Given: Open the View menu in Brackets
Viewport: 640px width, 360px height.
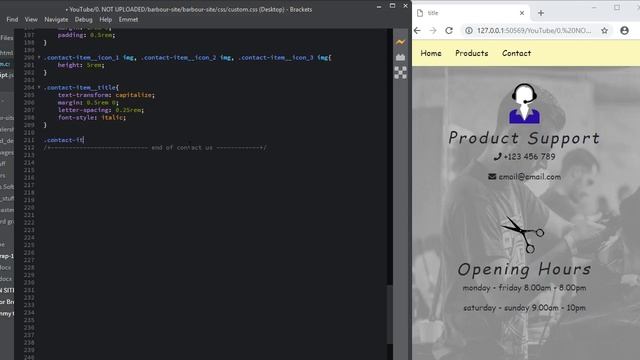Looking at the screenshot, I should pyautogui.click(x=31, y=19).
